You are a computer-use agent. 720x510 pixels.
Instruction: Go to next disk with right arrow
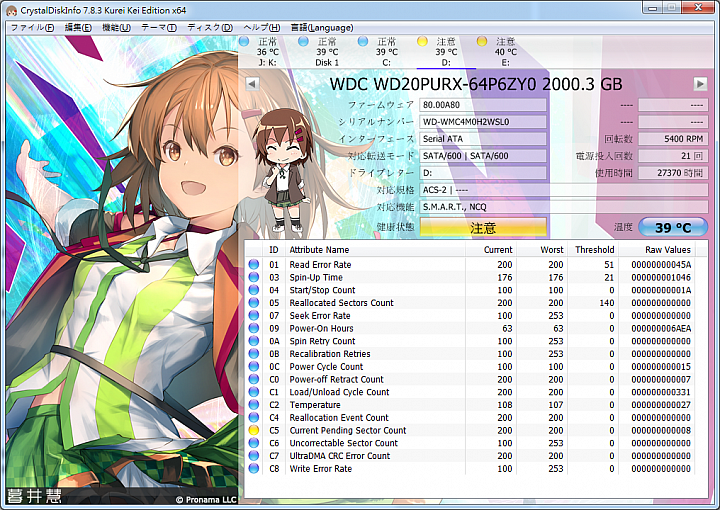pyautogui.click(x=700, y=84)
